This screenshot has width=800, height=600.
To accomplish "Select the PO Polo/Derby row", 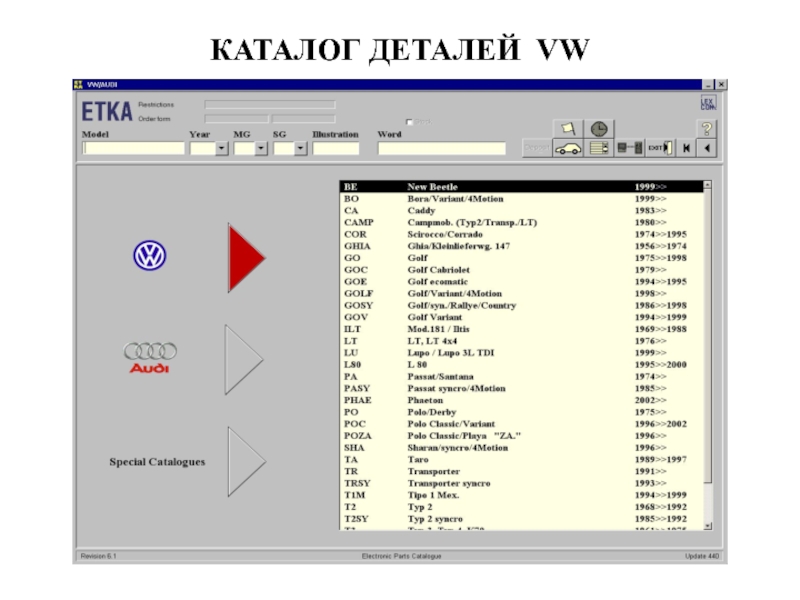I will [x=521, y=412].
